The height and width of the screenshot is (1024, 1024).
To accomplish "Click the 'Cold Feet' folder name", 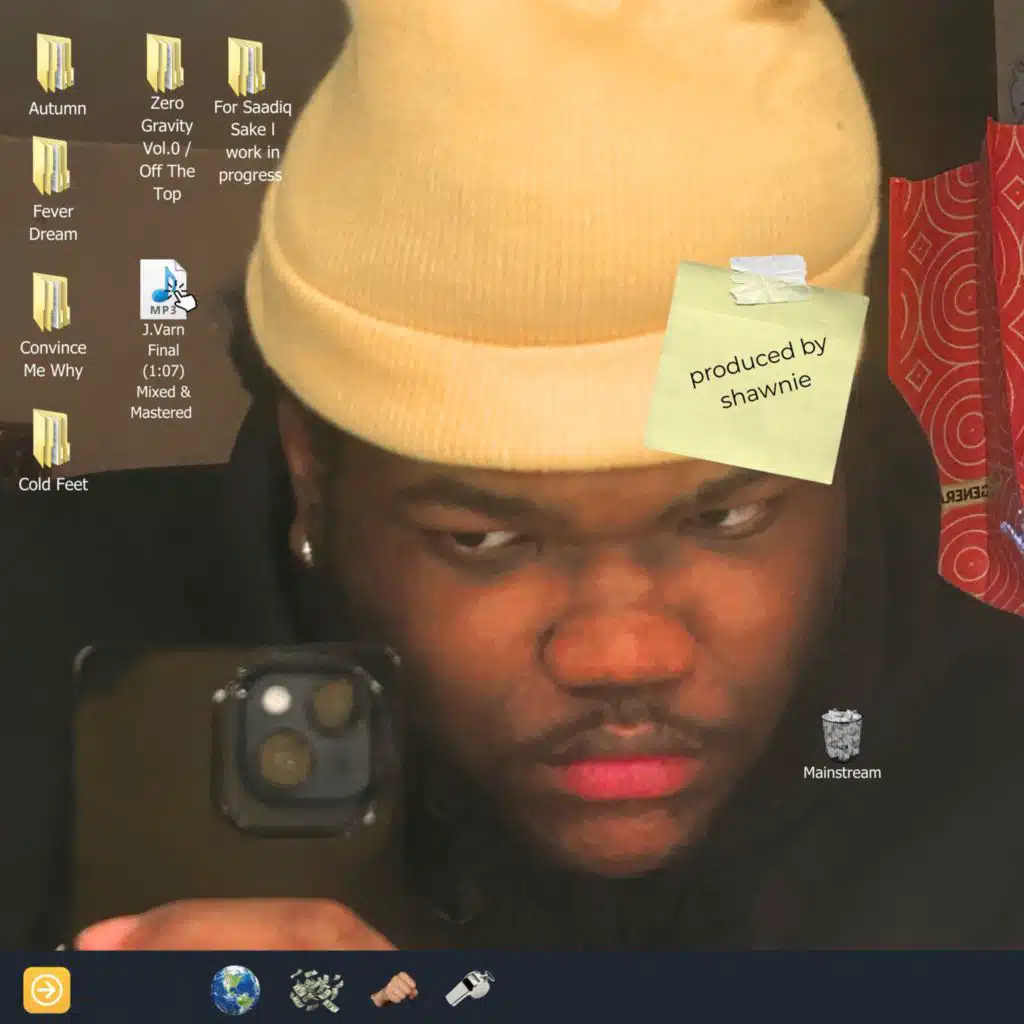I will [x=53, y=485].
